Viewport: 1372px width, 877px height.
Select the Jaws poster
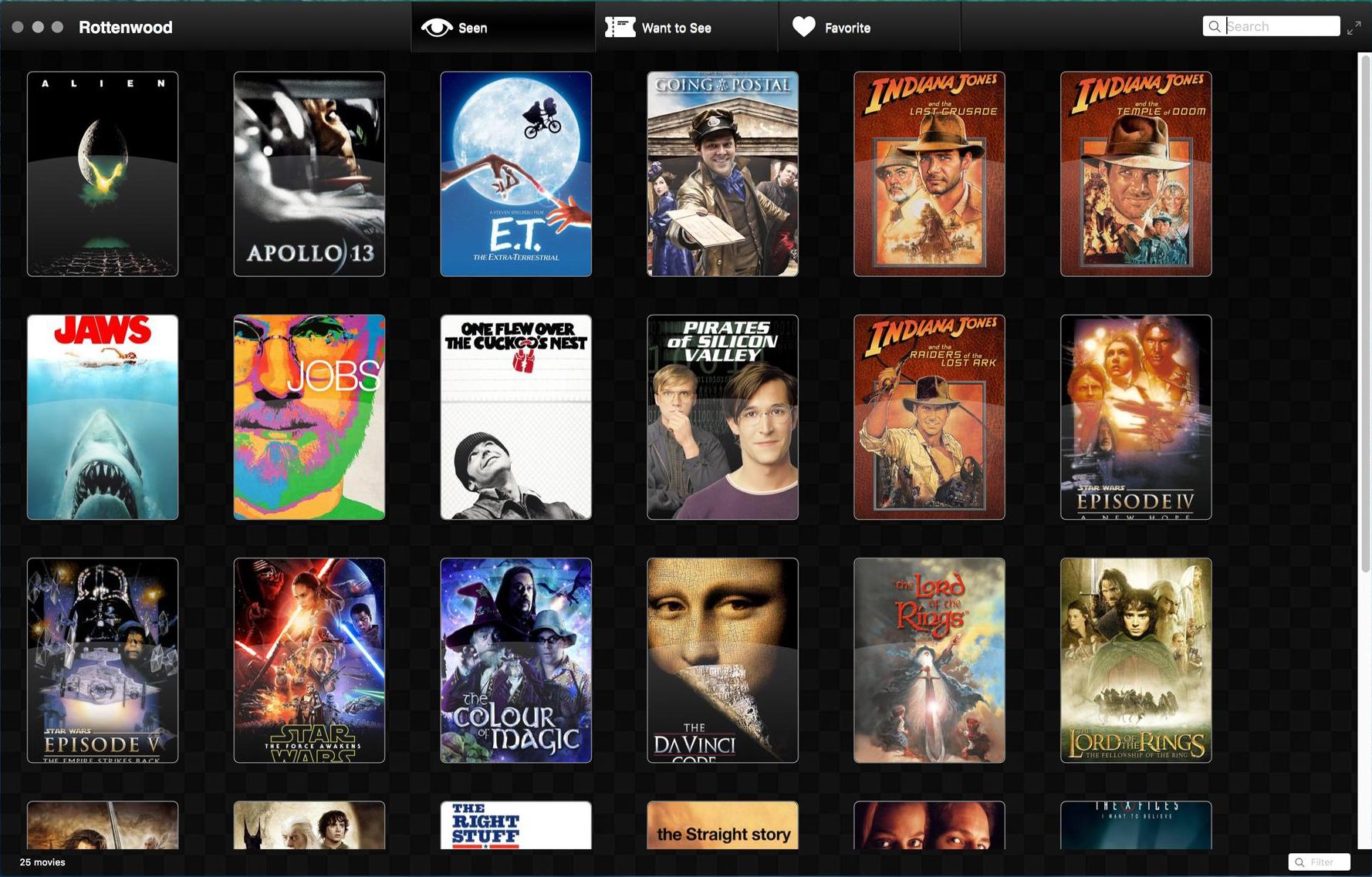pos(103,417)
